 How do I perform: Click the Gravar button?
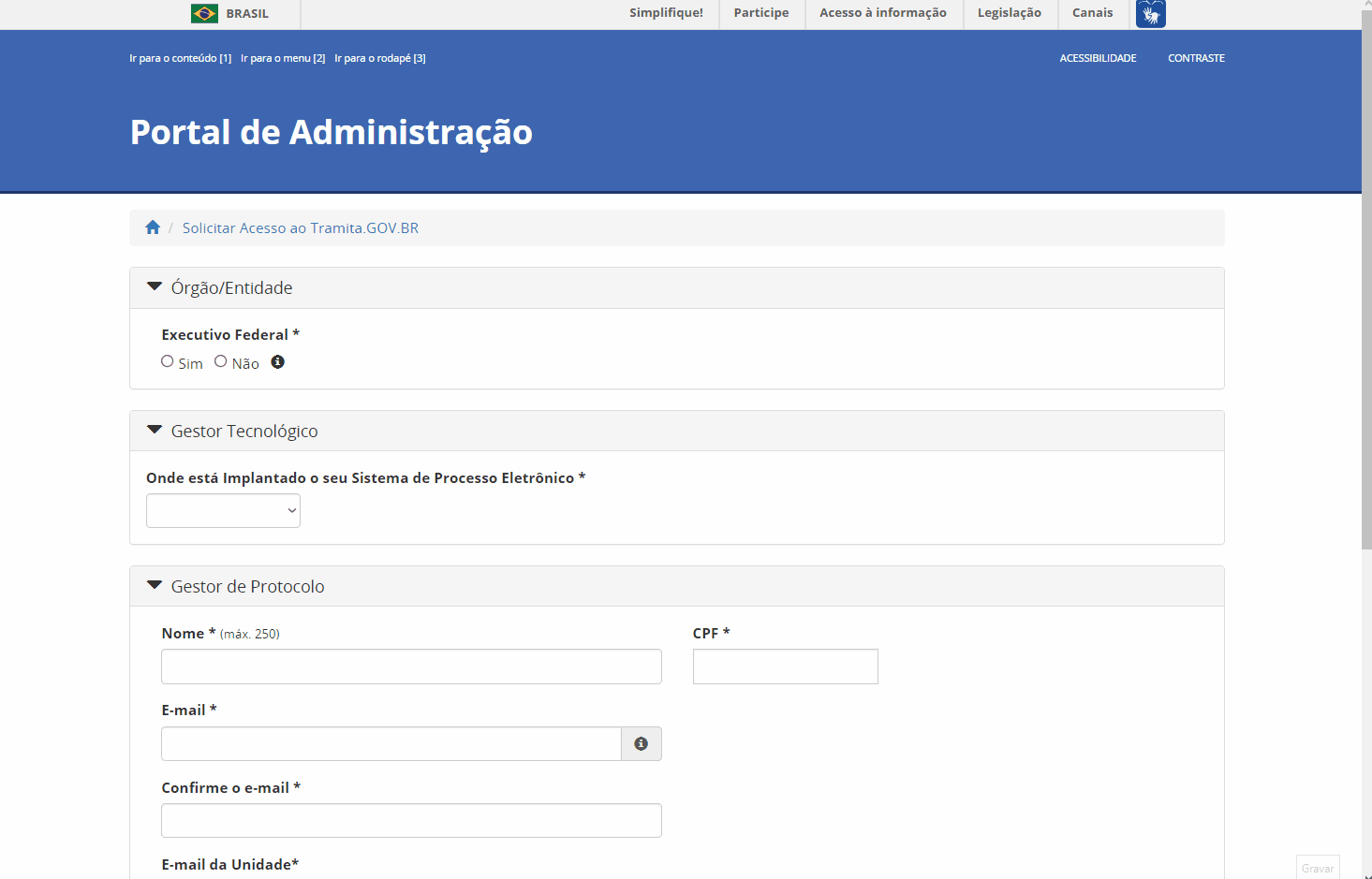[x=1318, y=868]
